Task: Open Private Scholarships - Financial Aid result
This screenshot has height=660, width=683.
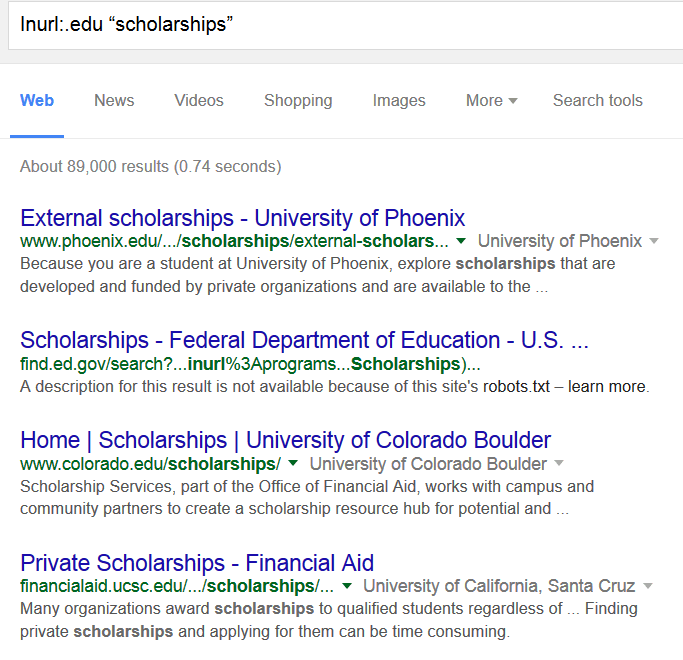Action: click(197, 563)
